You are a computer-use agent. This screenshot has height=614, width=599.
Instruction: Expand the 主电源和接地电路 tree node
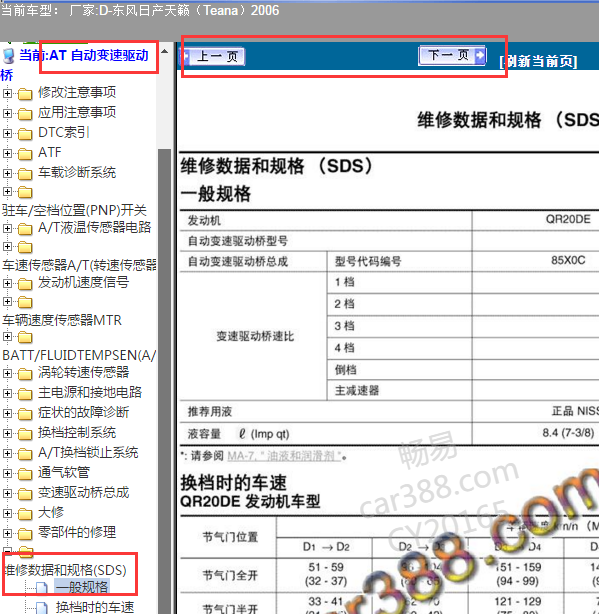(7, 393)
